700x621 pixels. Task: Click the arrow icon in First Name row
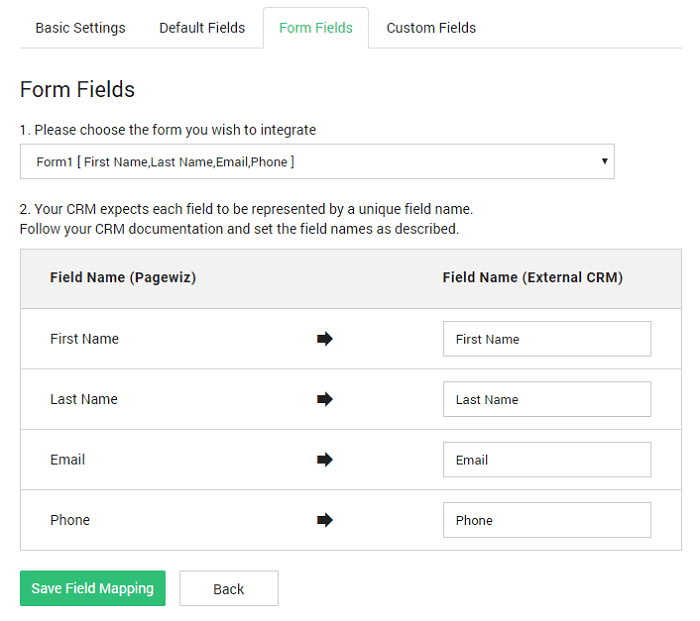coord(324,339)
